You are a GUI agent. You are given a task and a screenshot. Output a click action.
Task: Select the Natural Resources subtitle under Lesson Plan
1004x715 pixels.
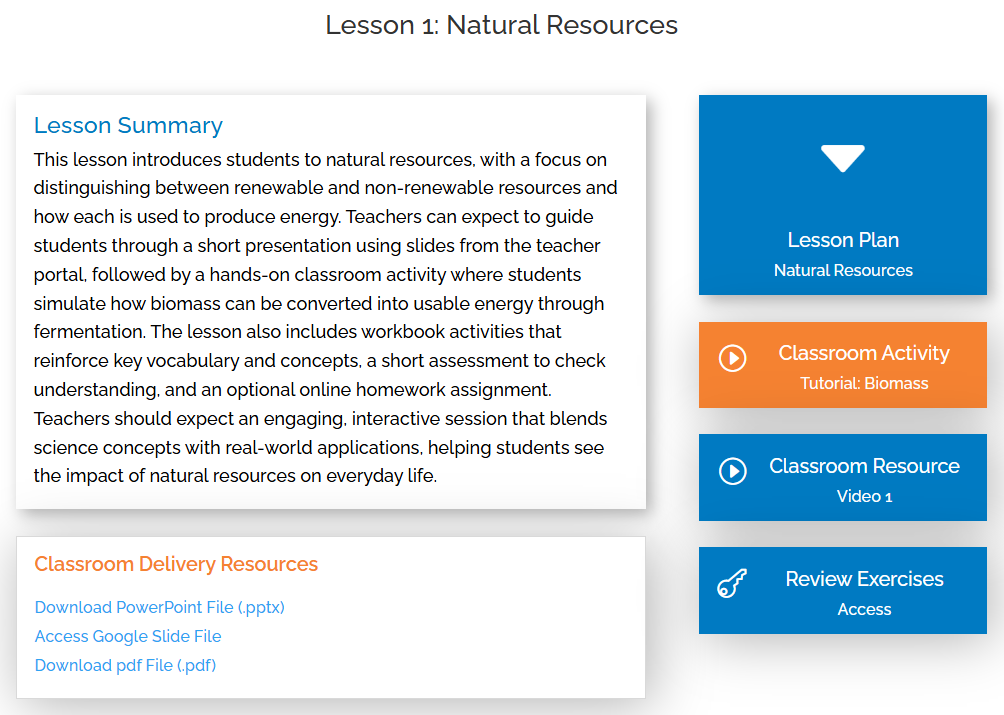click(843, 270)
